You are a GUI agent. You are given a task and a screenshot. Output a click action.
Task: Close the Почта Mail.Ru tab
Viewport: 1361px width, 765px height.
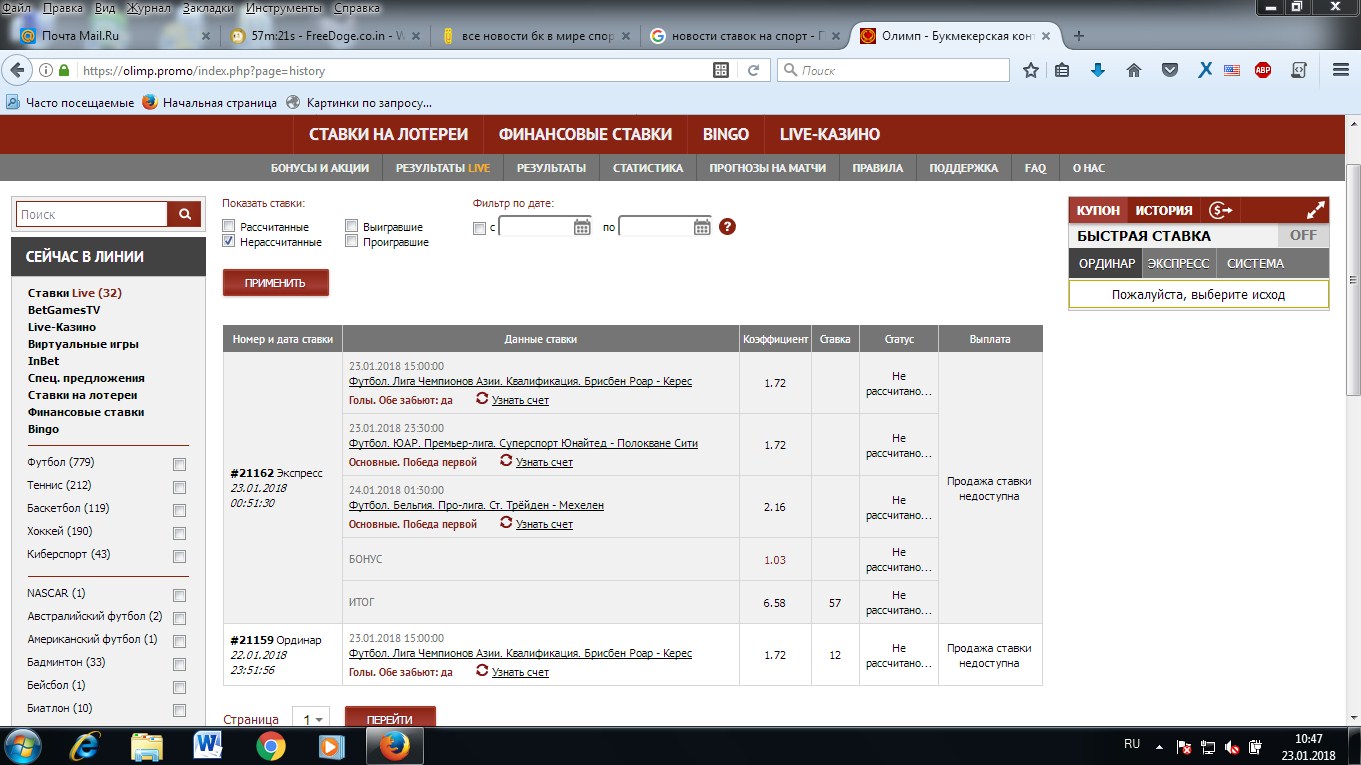click(206, 36)
